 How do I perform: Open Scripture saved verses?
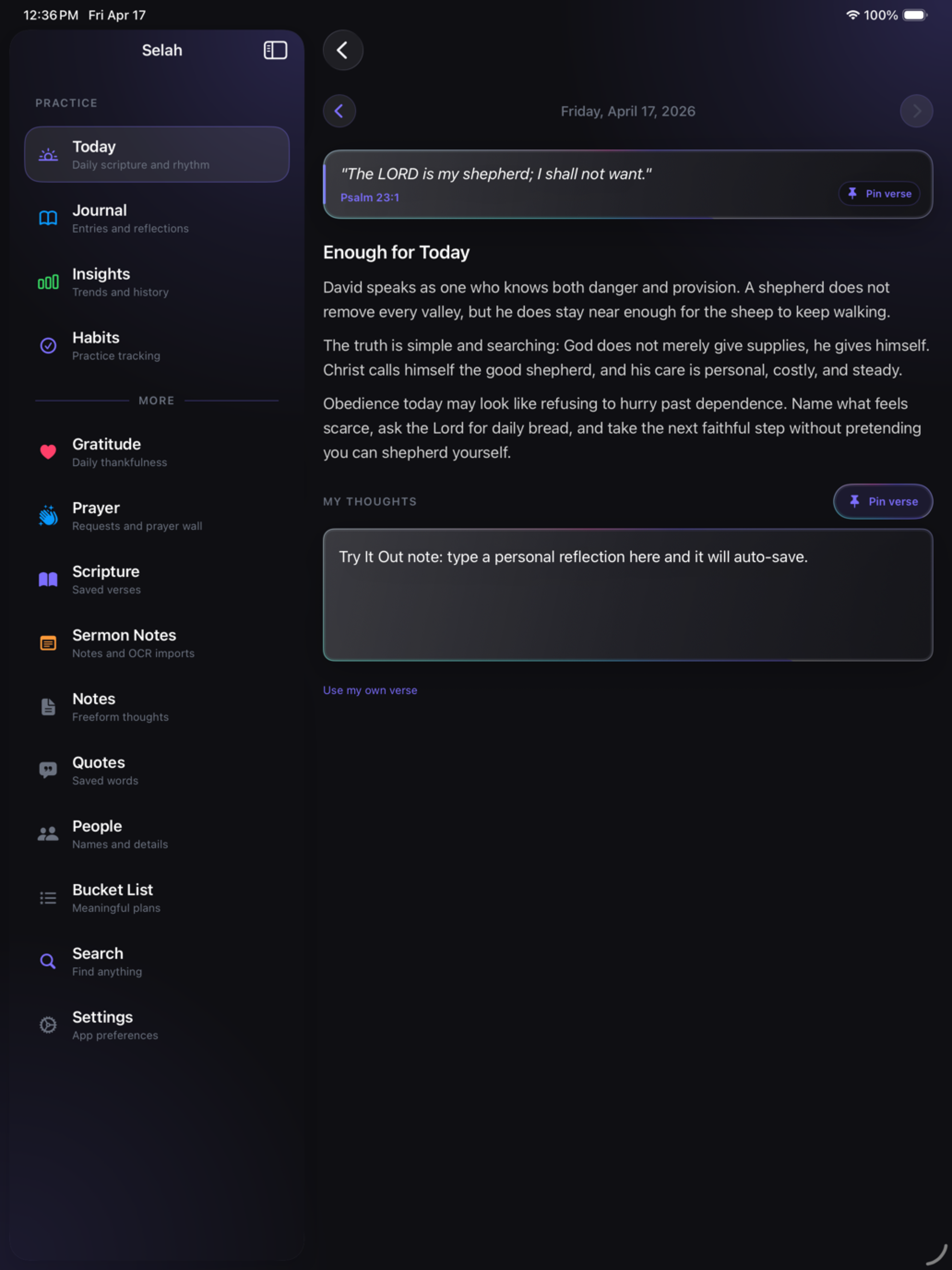[157, 579]
